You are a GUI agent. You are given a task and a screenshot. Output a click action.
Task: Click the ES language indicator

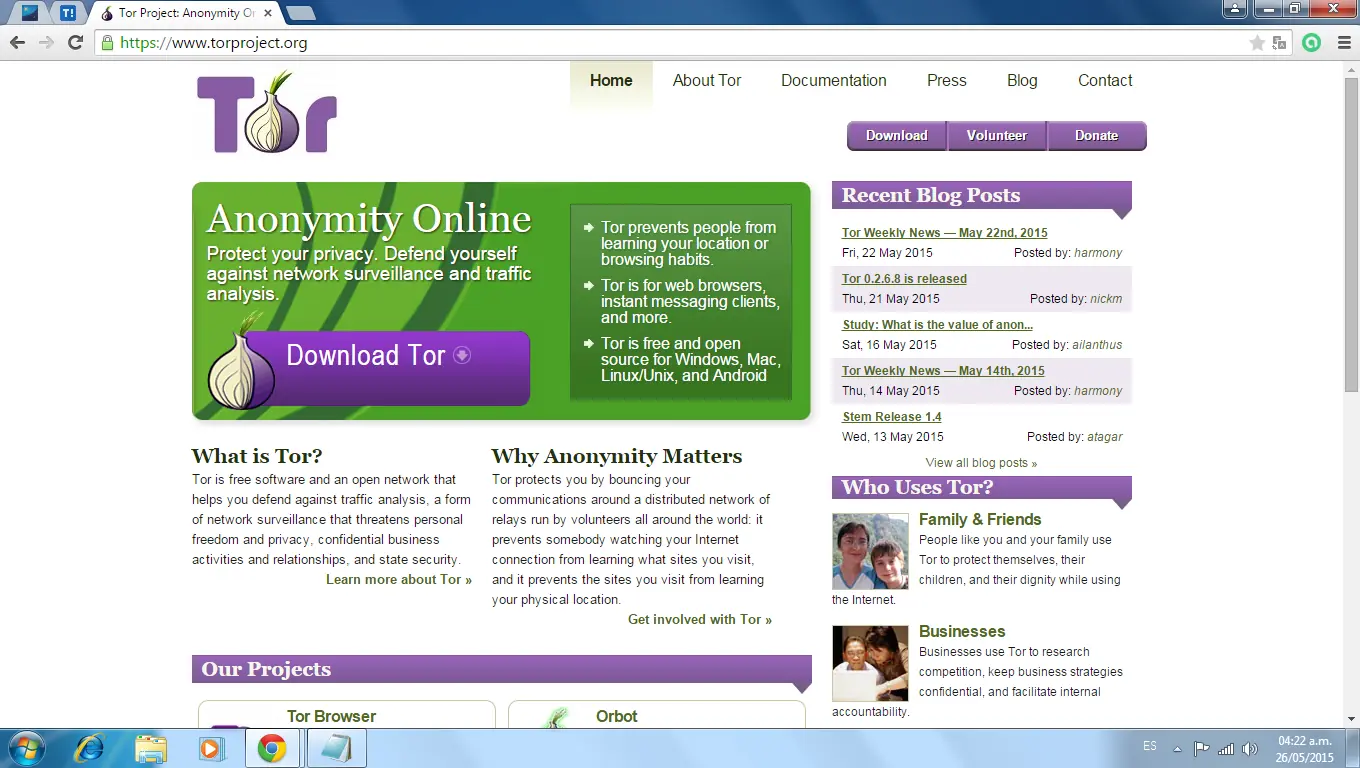pos(1149,747)
